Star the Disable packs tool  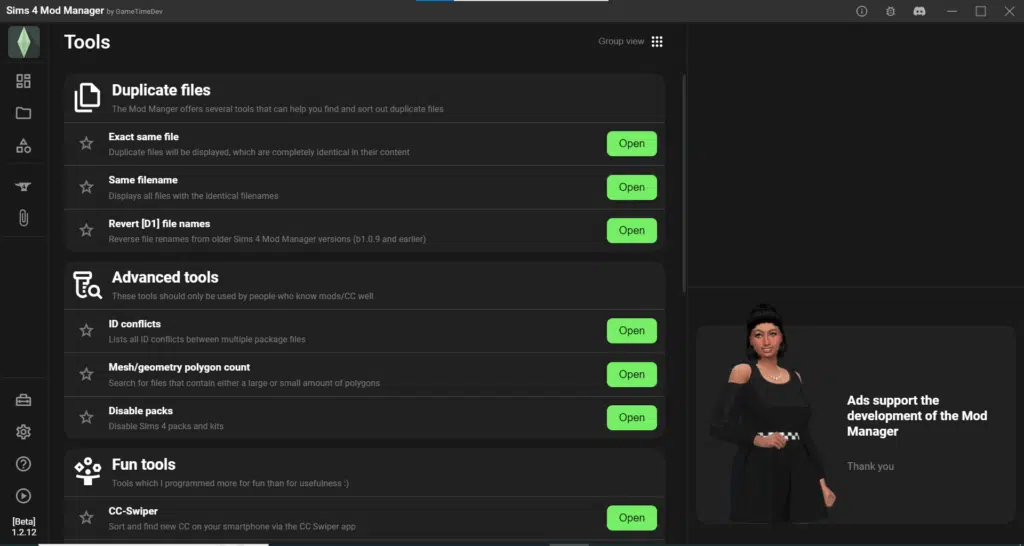(86, 418)
